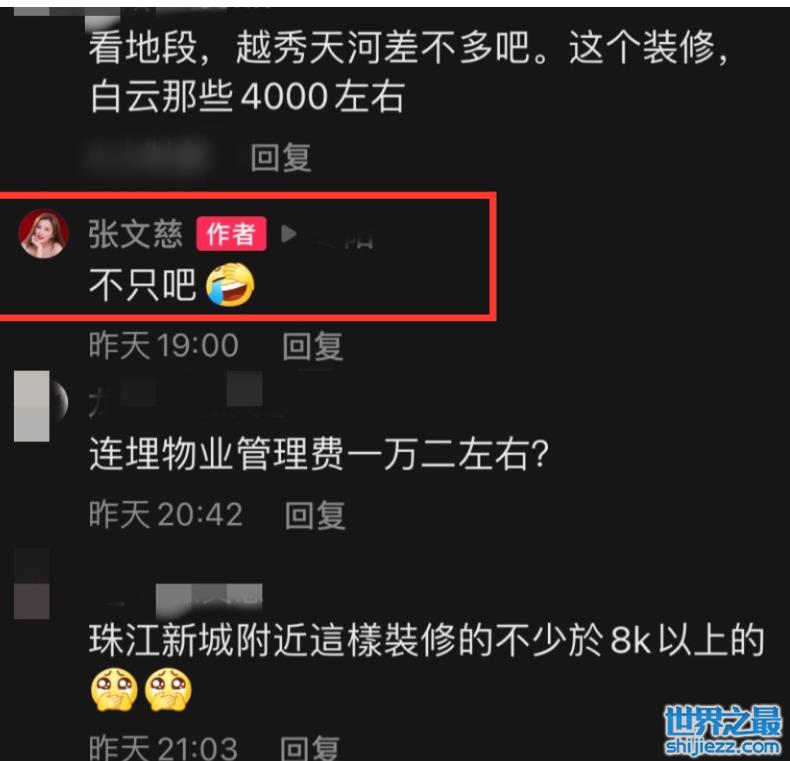
Task: Open the 世界之最 watermark logo
Action: coord(723,722)
